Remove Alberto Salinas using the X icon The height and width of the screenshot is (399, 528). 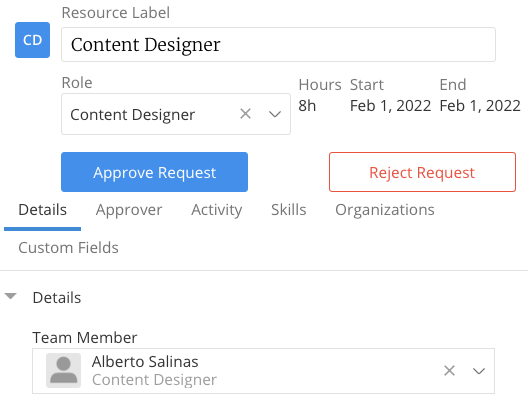tap(449, 370)
